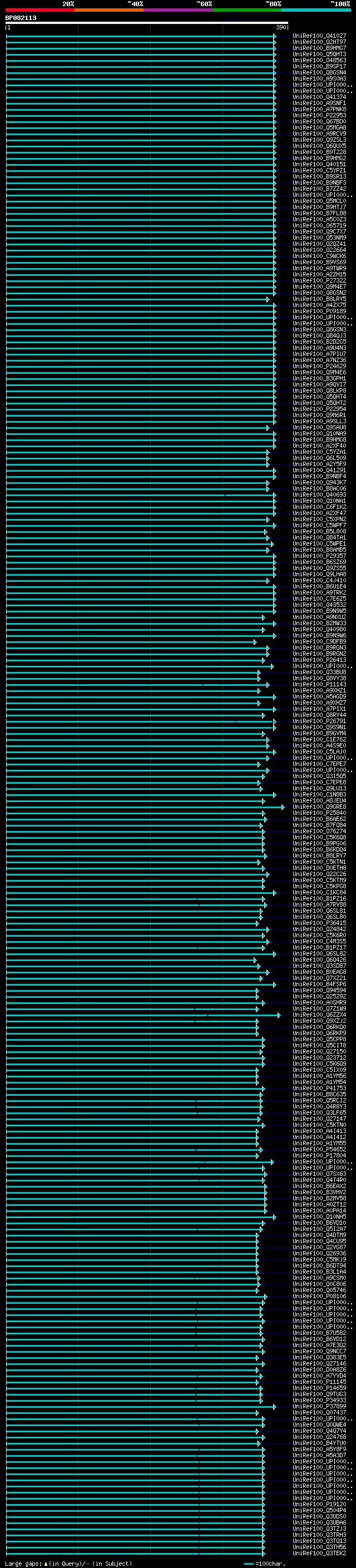Select hit label UniRef100_C5YPZ1
Image resolution: width=356 pixels, height=1568 pixels.
319,170
